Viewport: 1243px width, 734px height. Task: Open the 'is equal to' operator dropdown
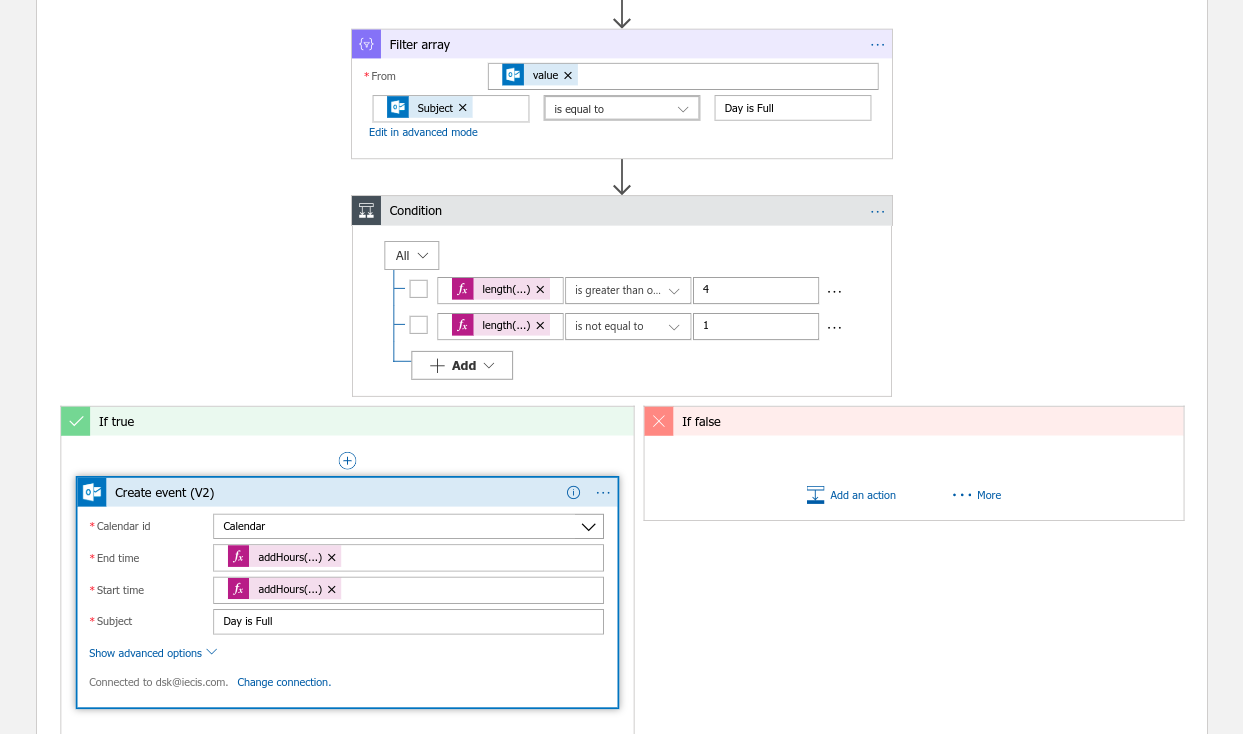click(621, 109)
